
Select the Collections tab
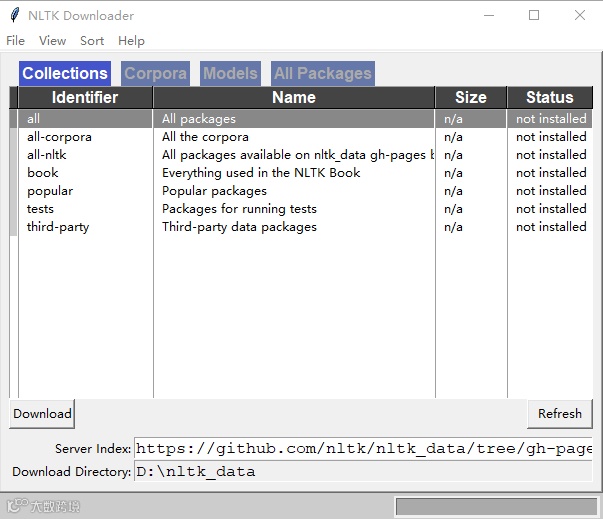click(x=65, y=73)
